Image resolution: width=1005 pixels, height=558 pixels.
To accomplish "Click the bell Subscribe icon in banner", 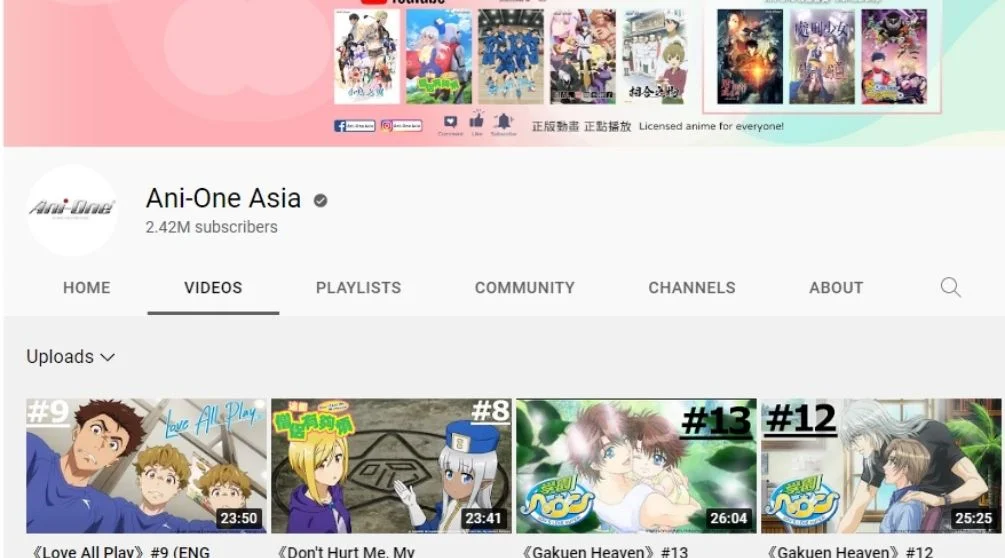I will click(x=503, y=122).
